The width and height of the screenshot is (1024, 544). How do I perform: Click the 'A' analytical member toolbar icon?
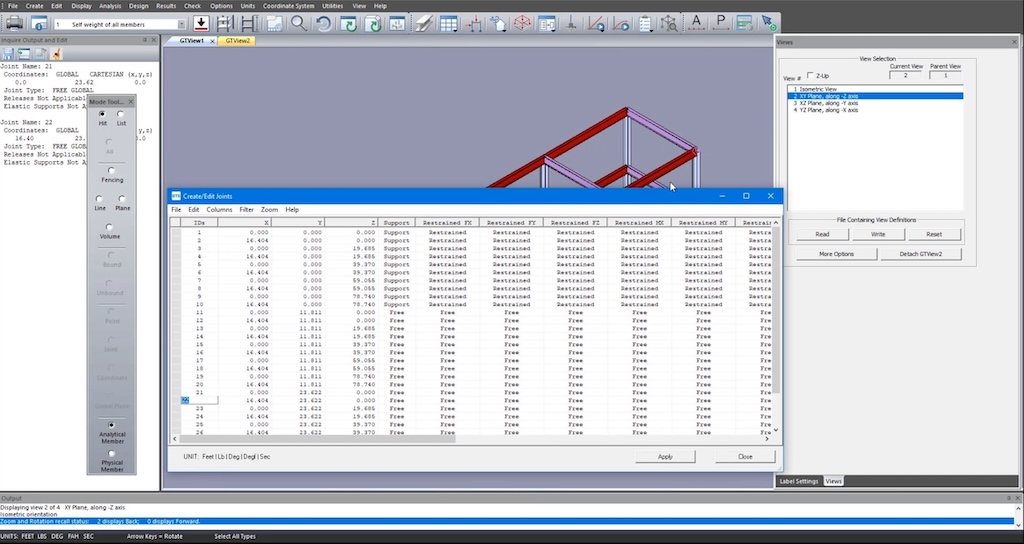(x=696, y=23)
